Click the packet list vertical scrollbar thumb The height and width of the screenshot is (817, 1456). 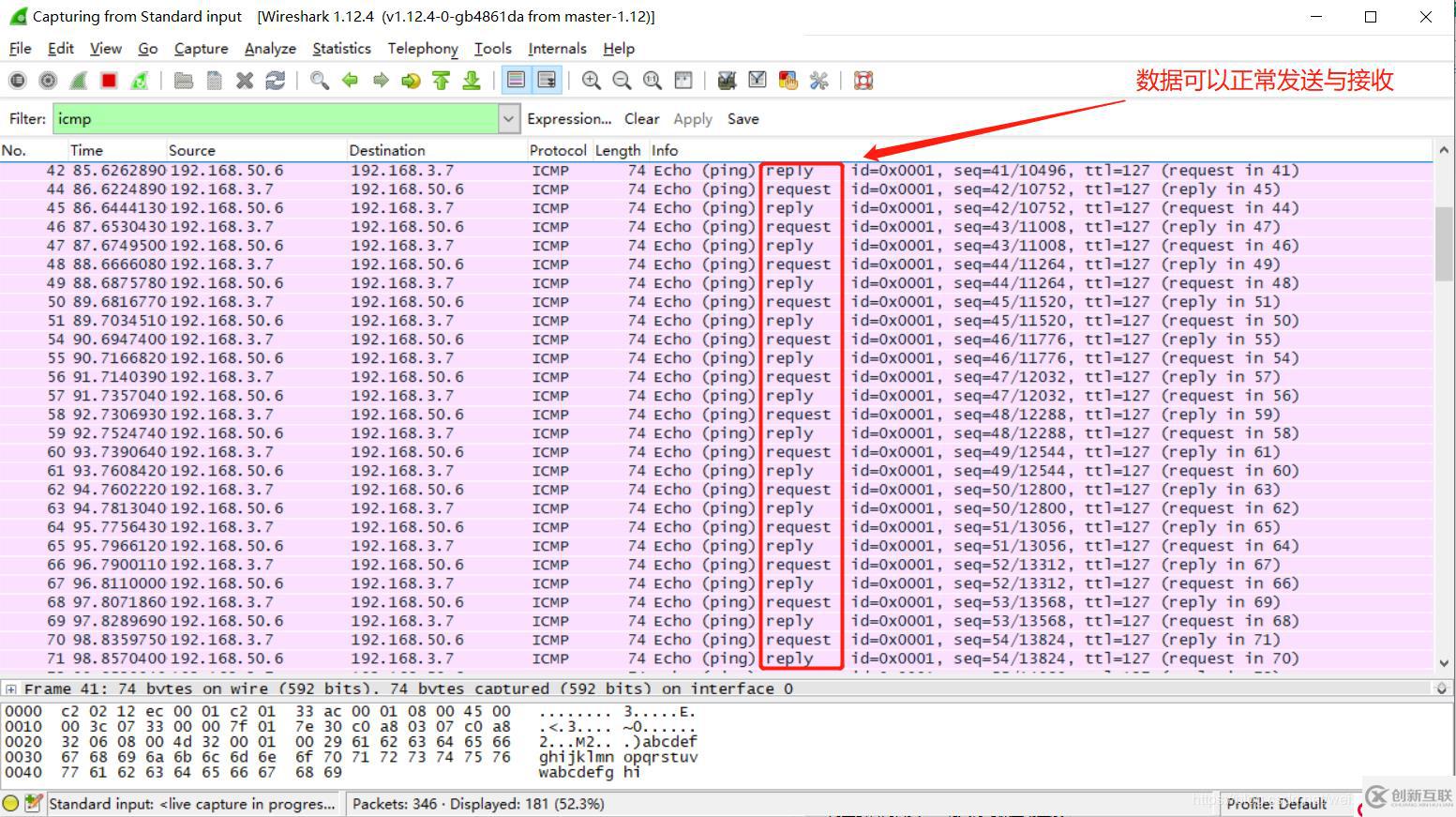[x=1444, y=243]
